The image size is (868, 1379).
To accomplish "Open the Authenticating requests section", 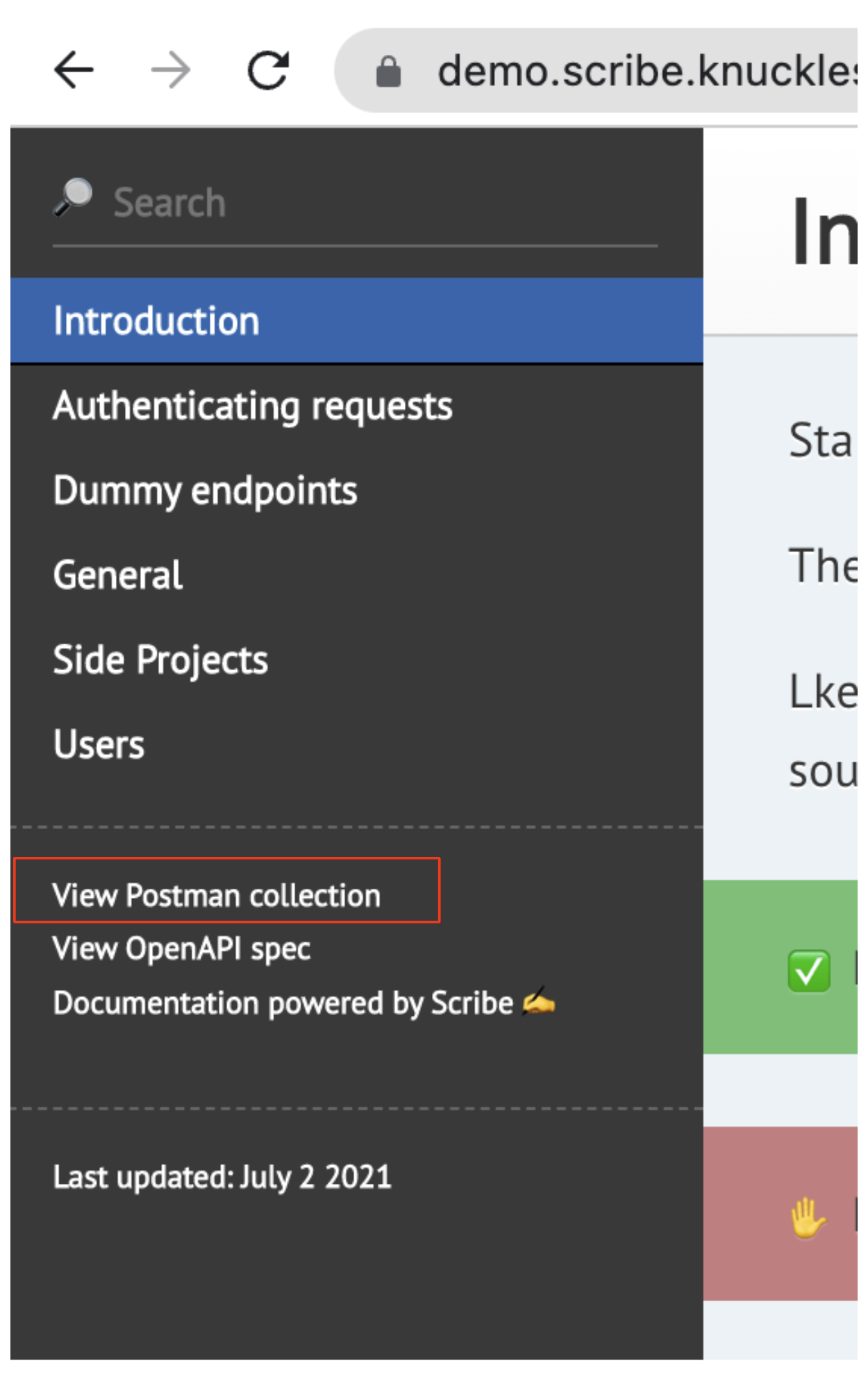I will click(253, 406).
